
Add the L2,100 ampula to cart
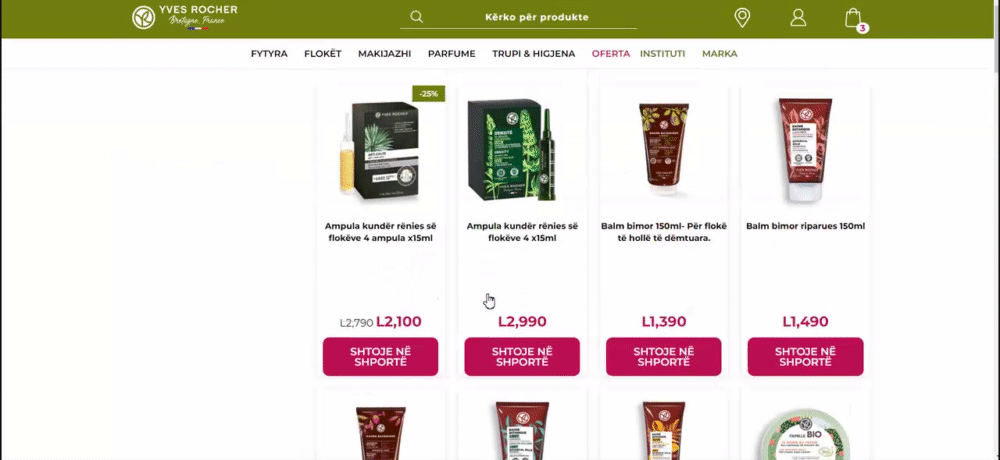click(380, 357)
